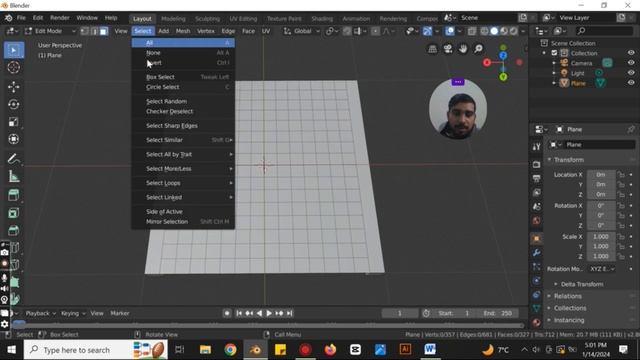Choose the Move tool
Image resolution: width=640 pixels, height=360 pixels.
pyautogui.click(x=14, y=87)
